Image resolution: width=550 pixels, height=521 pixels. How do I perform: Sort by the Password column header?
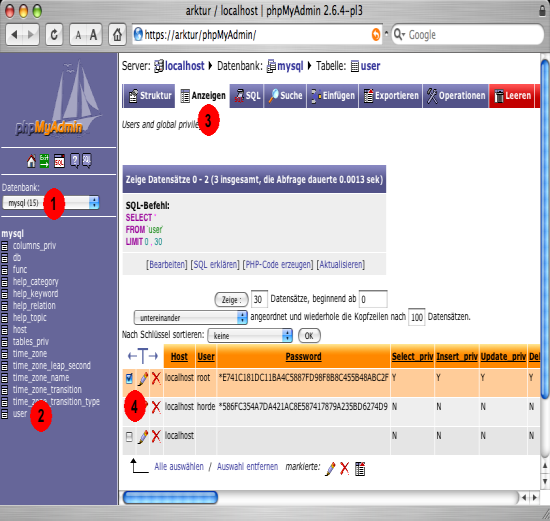[x=303, y=356]
